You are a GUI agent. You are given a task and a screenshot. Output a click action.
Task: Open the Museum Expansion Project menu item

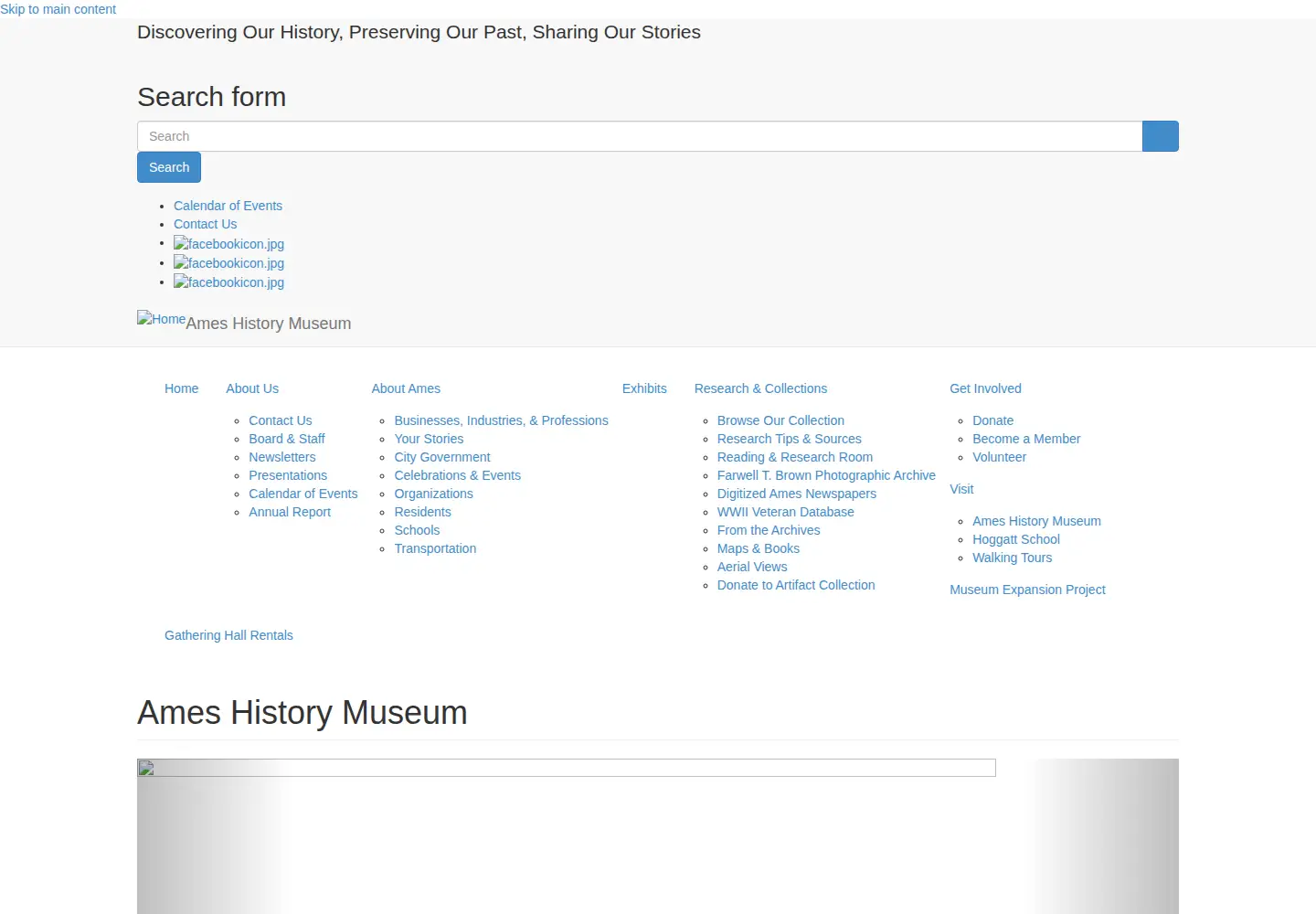[x=1027, y=590]
